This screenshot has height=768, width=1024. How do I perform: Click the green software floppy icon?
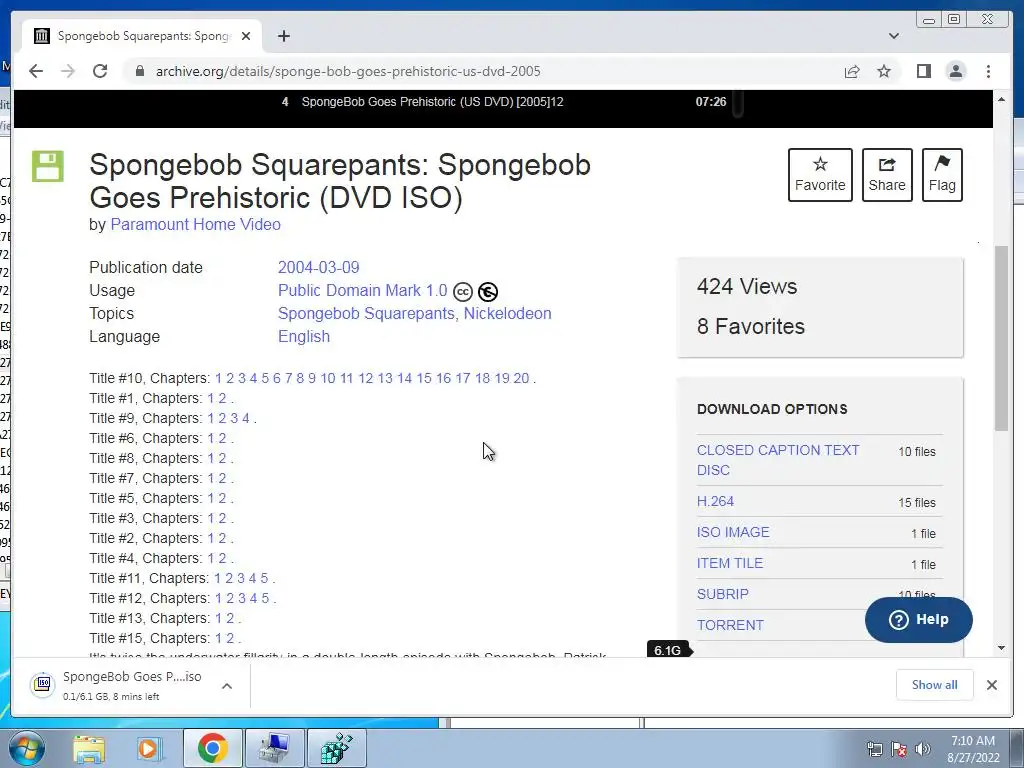click(x=48, y=166)
